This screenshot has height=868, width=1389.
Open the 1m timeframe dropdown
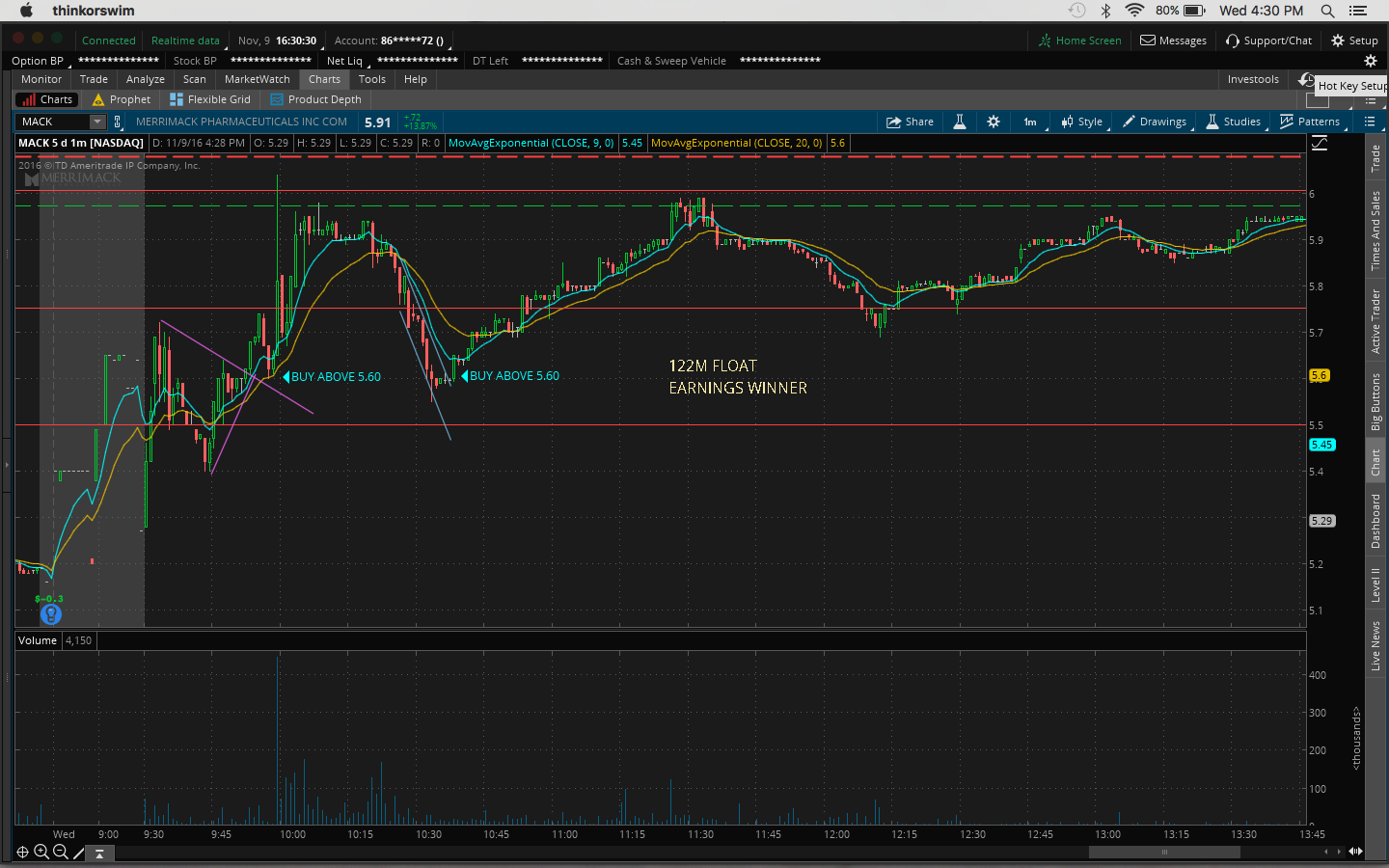click(1030, 122)
